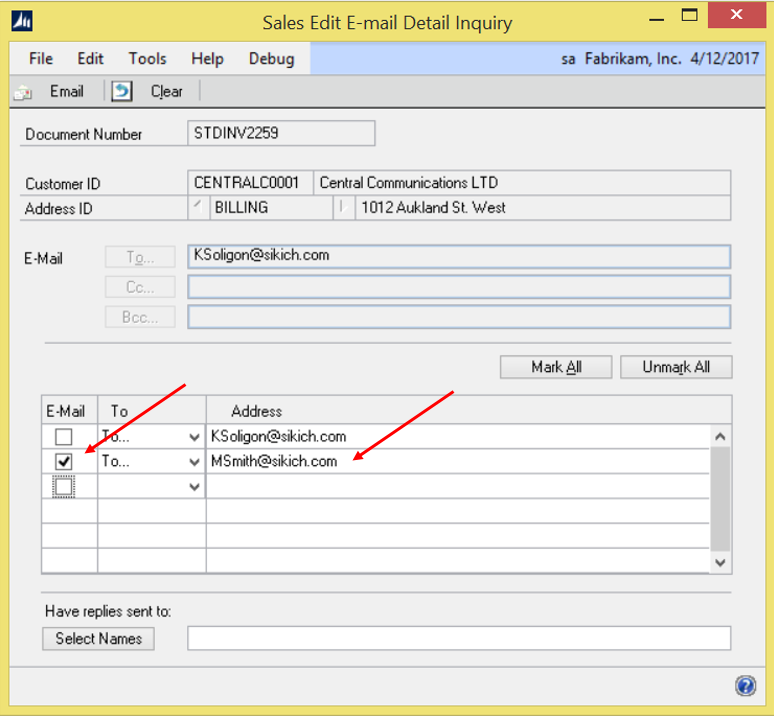Open the File menu
This screenshot has width=774, height=716.
[41, 59]
